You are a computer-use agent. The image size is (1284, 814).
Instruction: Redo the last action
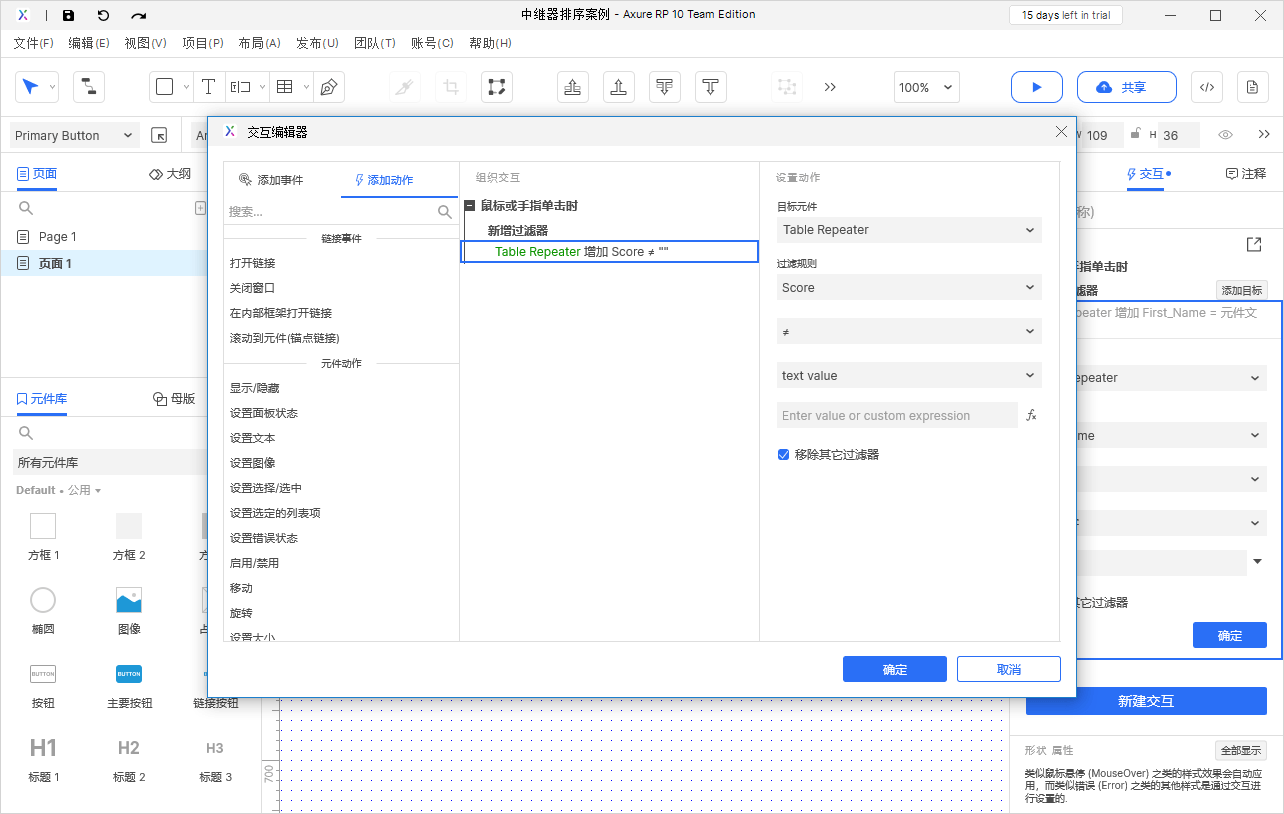(139, 15)
